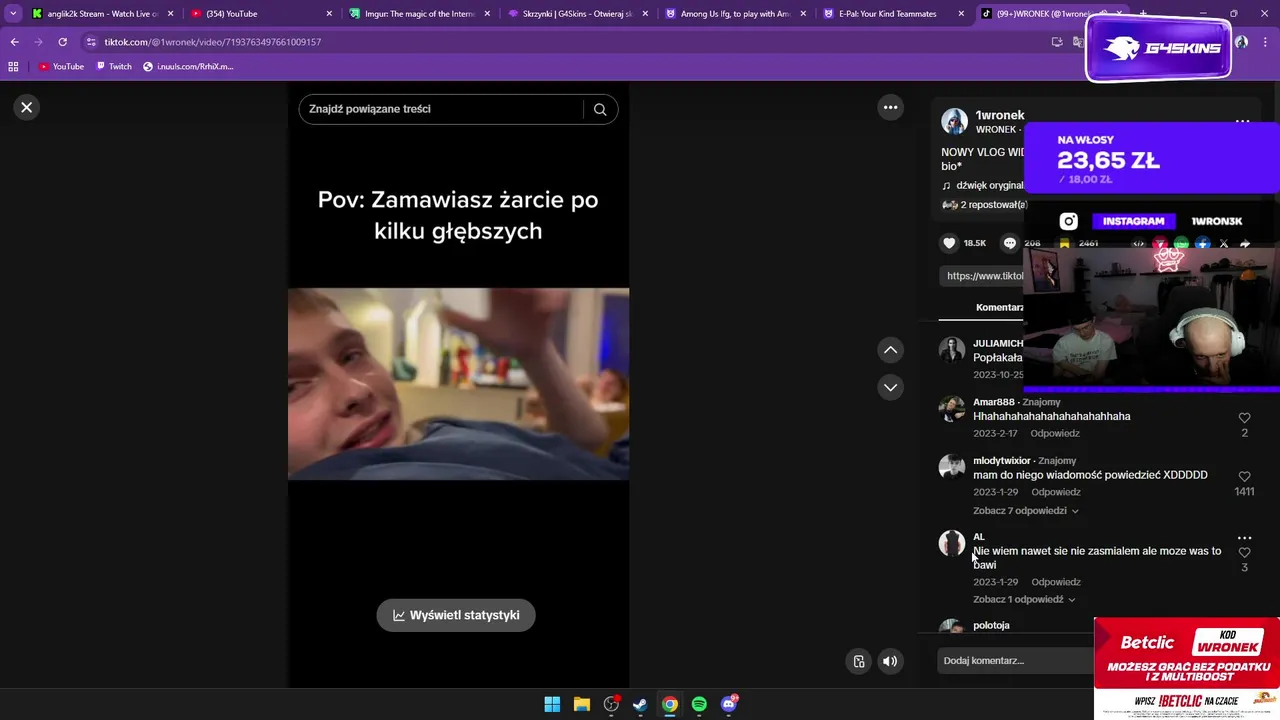Toggle the auto-scroll icon near volume
Screen dimensions: 1280x720
point(859,661)
